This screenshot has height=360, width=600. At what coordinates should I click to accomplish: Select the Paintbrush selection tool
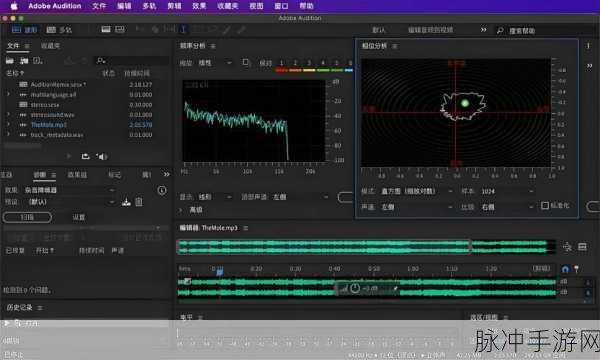pos(227,29)
